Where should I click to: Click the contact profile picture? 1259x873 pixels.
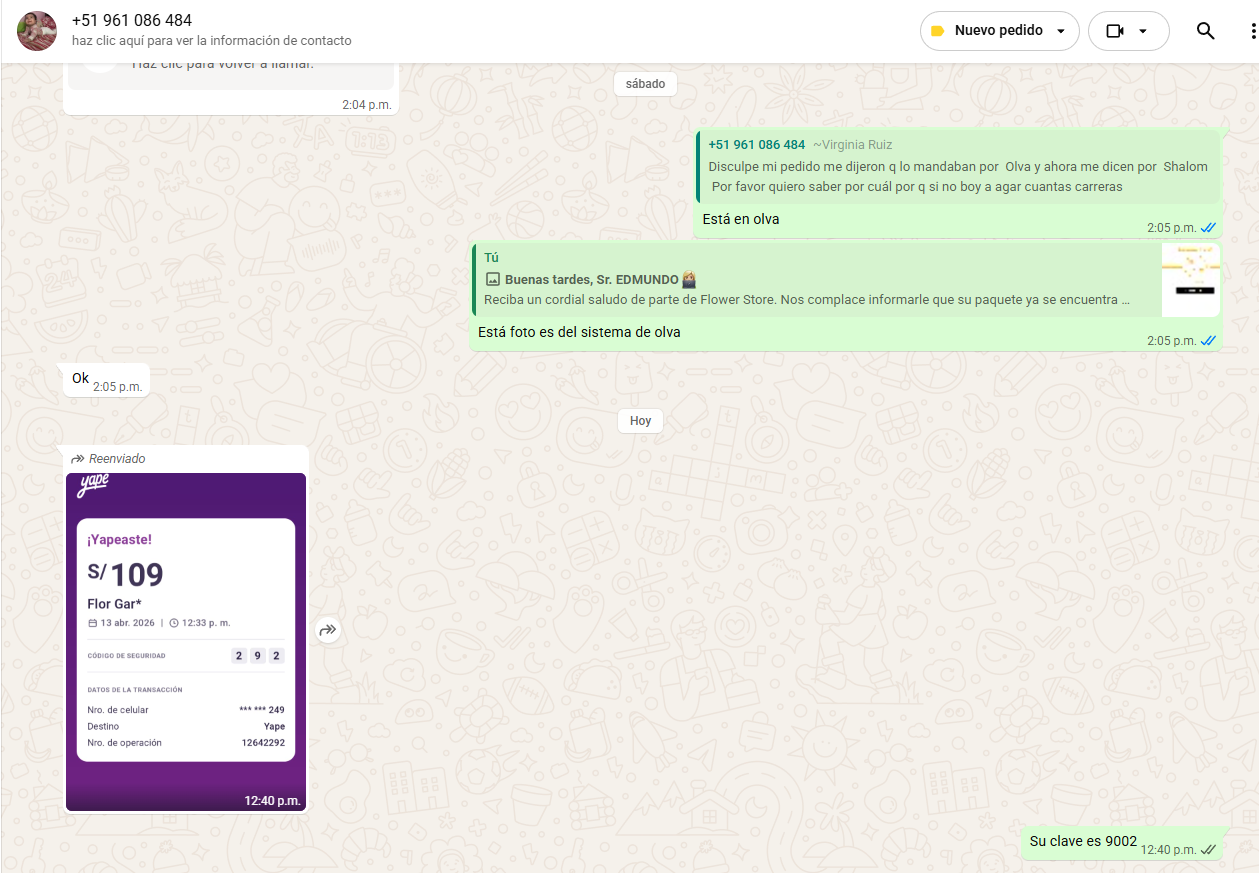point(37,31)
